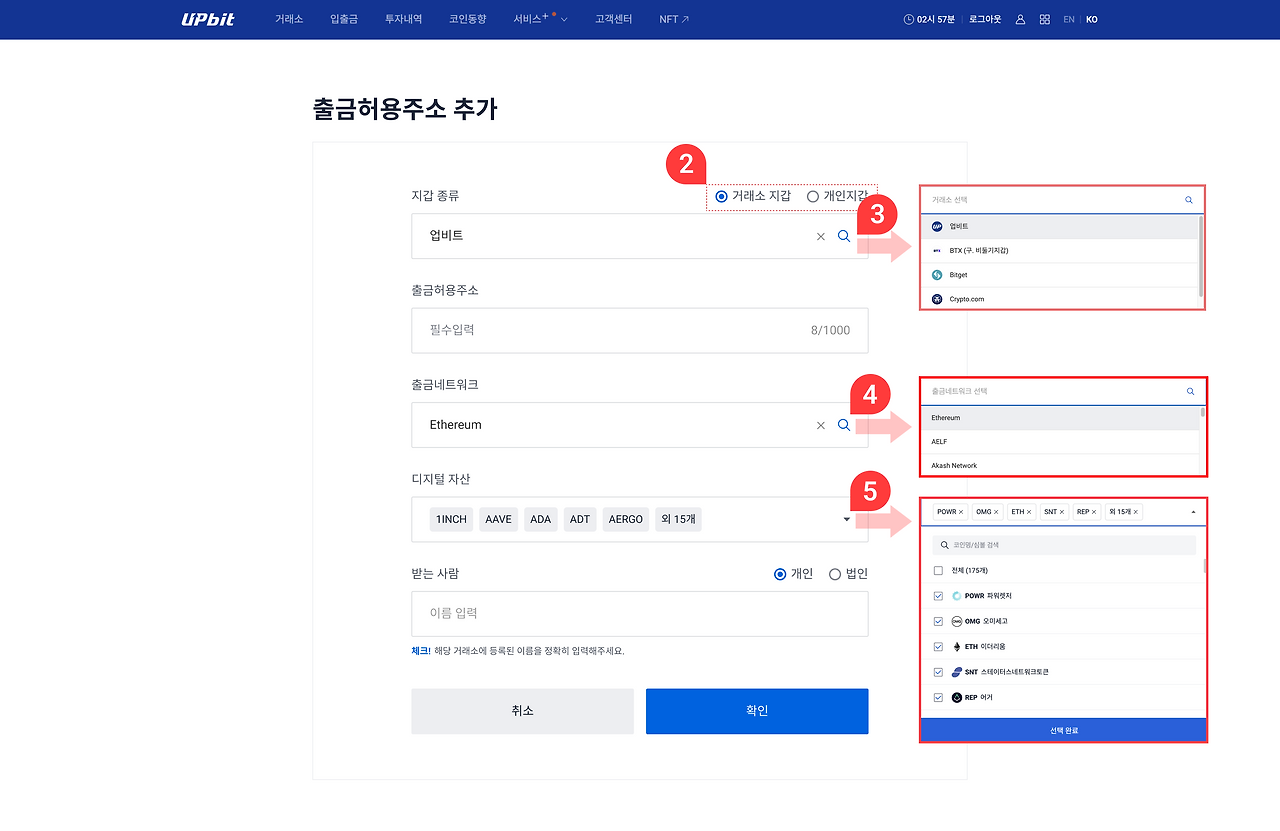Open the 투자내역 menu in header

click(403, 19)
